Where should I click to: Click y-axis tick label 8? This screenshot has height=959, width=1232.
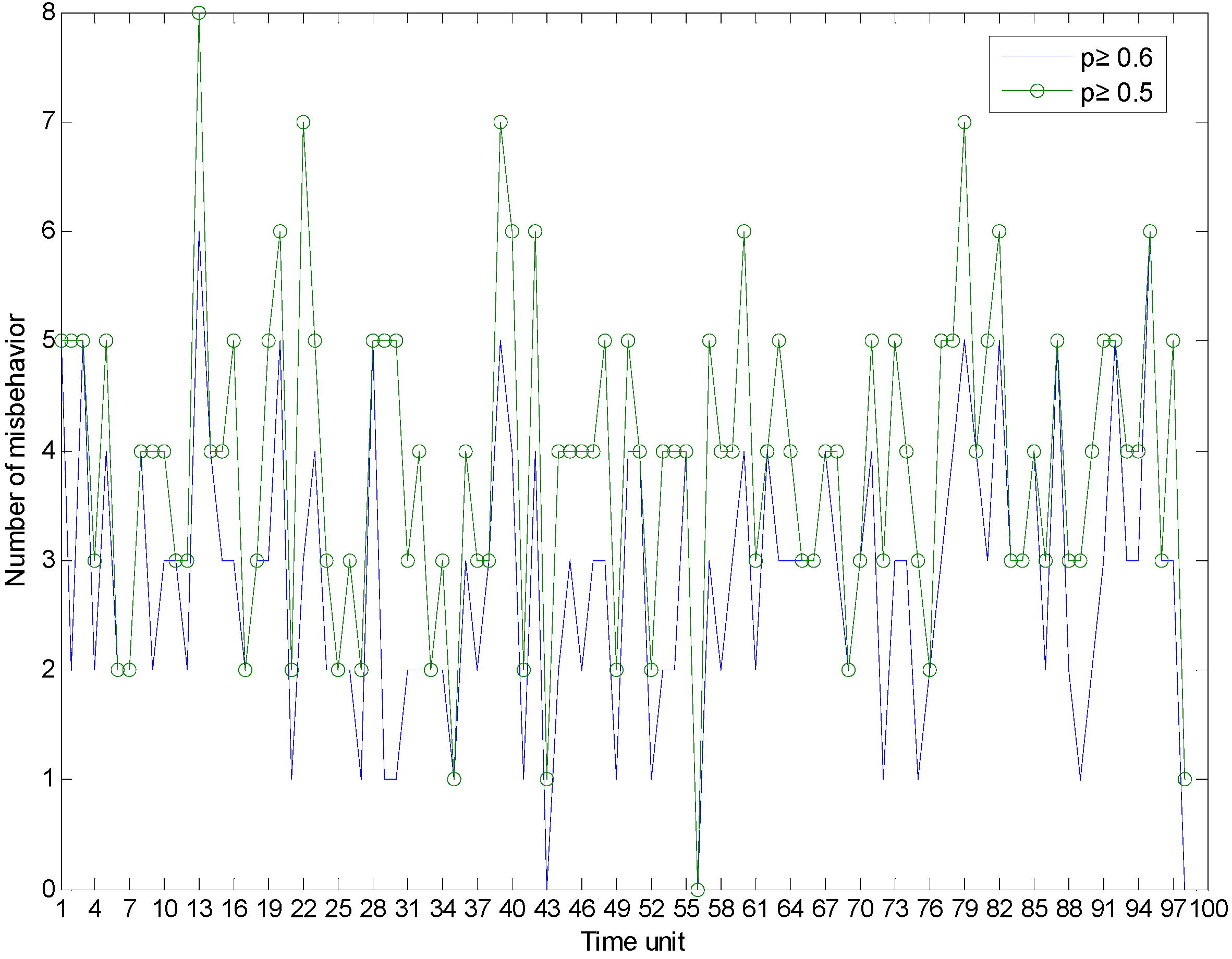[49, 13]
